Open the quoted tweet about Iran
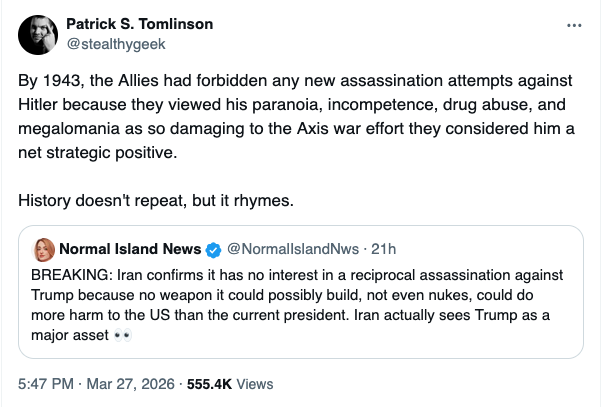This screenshot has width=607, height=407. point(300,305)
